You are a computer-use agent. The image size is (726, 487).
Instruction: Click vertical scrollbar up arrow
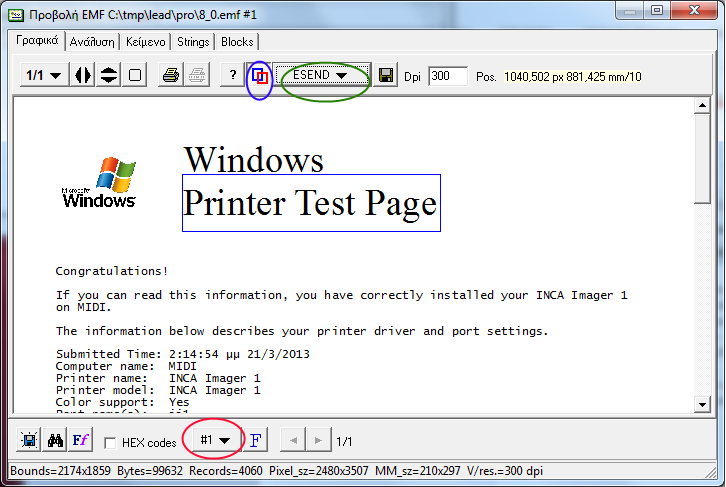pyautogui.click(x=702, y=106)
